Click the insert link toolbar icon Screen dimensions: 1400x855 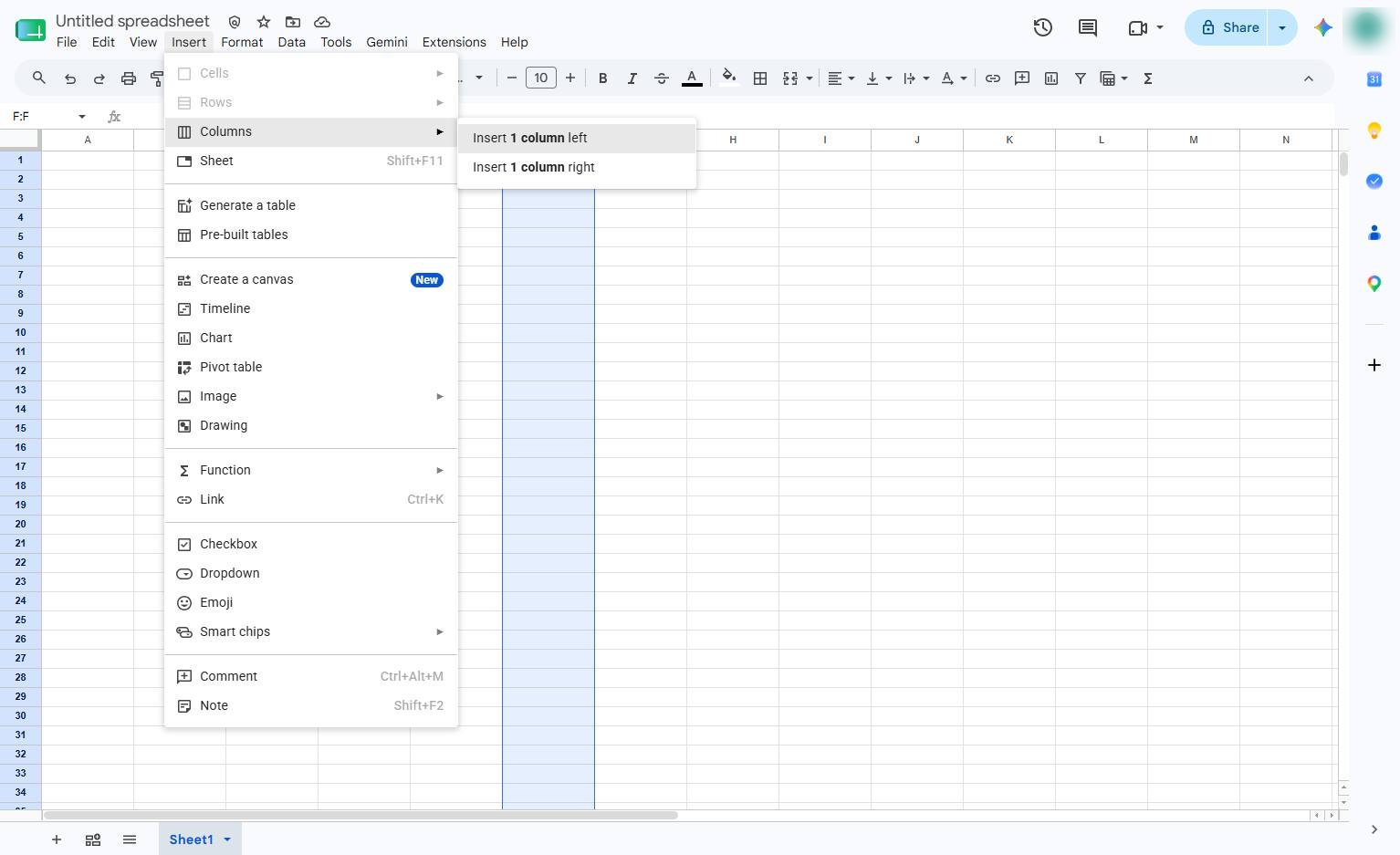click(x=993, y=78)
